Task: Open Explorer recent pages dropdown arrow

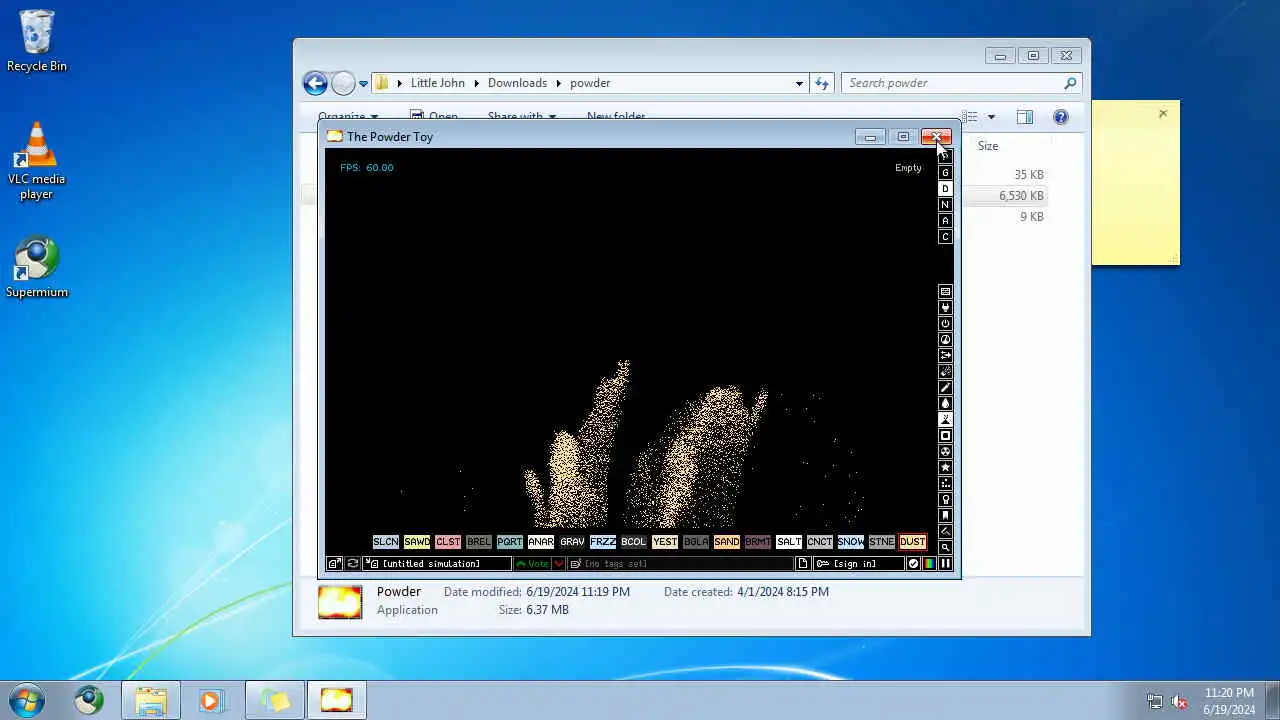Action: coord(364,83)
